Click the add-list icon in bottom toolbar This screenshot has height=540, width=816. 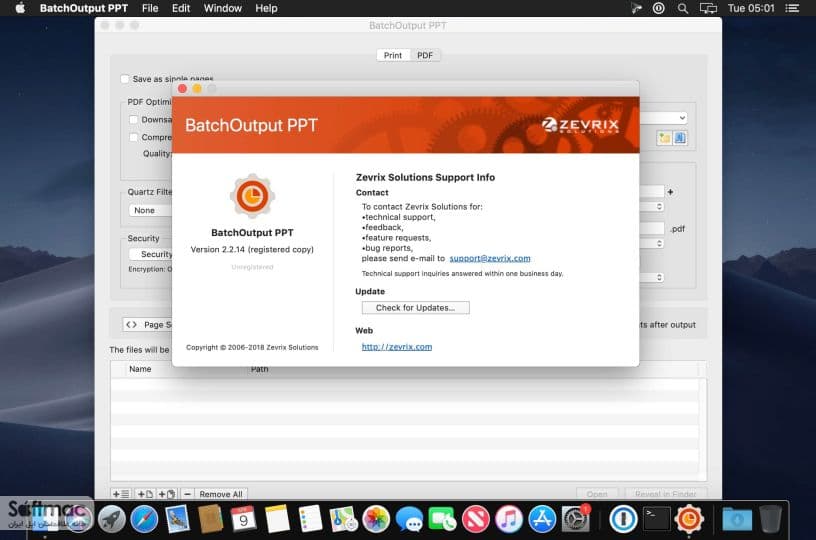click(x=121, y=494)
